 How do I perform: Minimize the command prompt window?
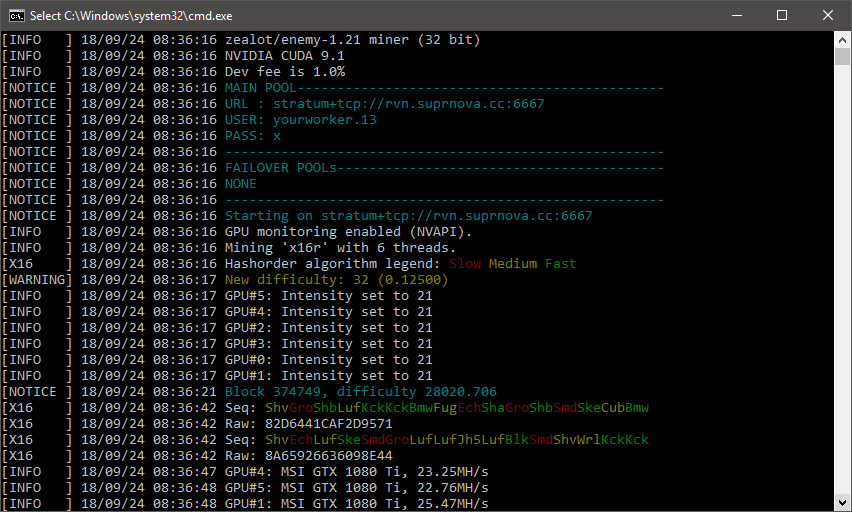(x=736, y=15)
